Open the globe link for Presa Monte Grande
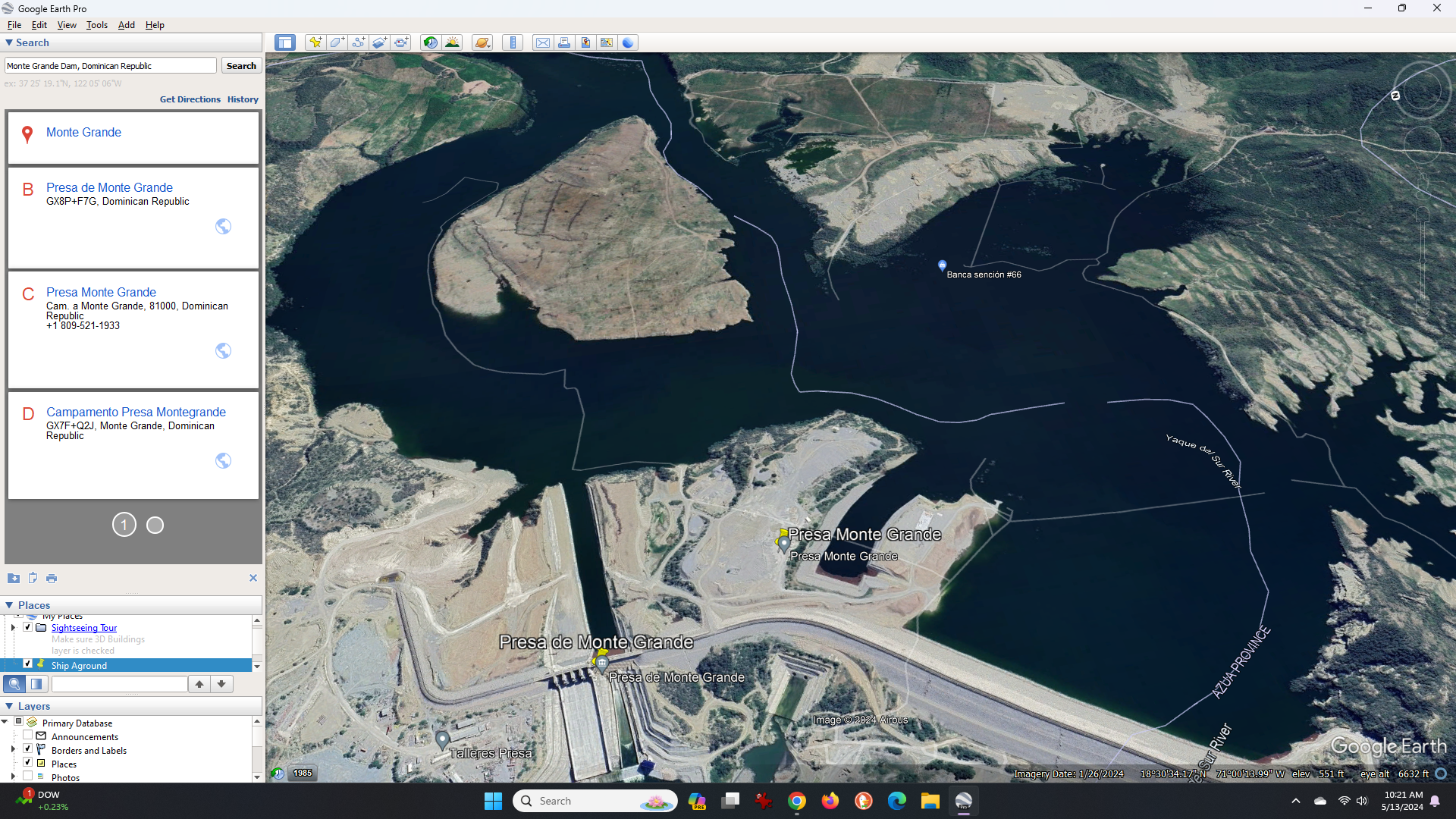Image resolution: width=1456 pixels, height=819 pixels. click(223, 350)
